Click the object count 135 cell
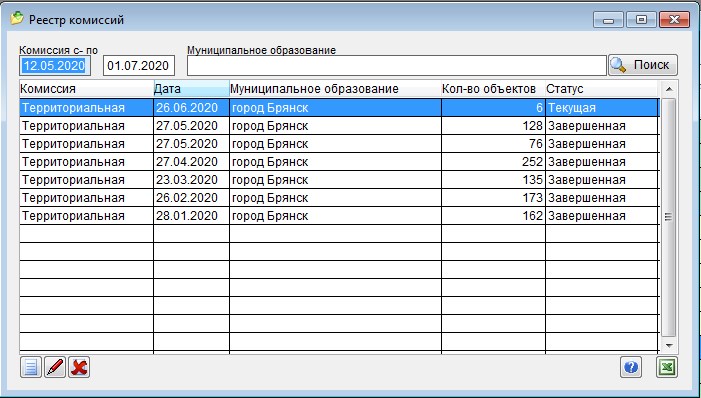The width and height of the screenshot is (701, 398). coord(493,180)
